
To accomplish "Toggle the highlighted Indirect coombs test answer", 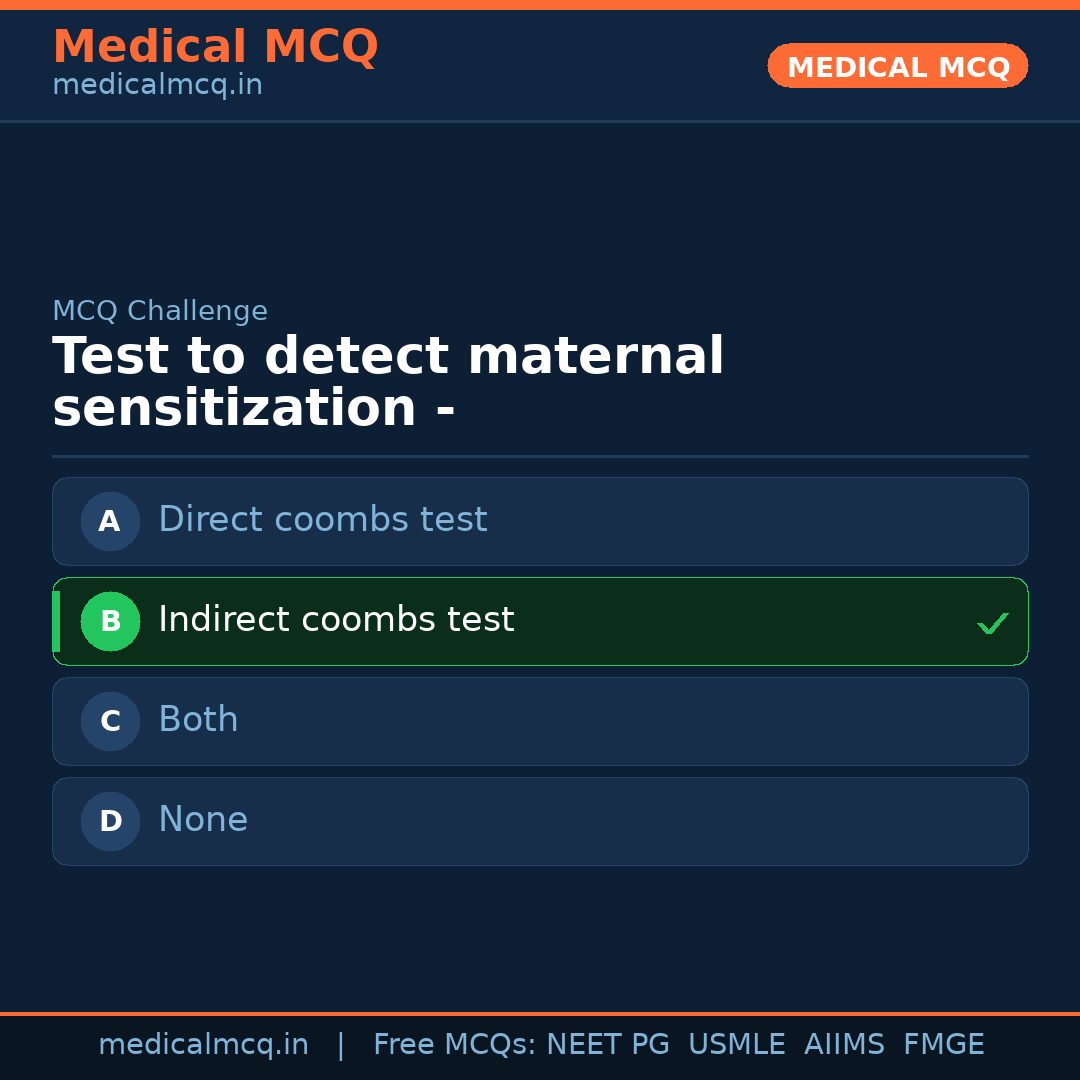I will click(540, 621).
